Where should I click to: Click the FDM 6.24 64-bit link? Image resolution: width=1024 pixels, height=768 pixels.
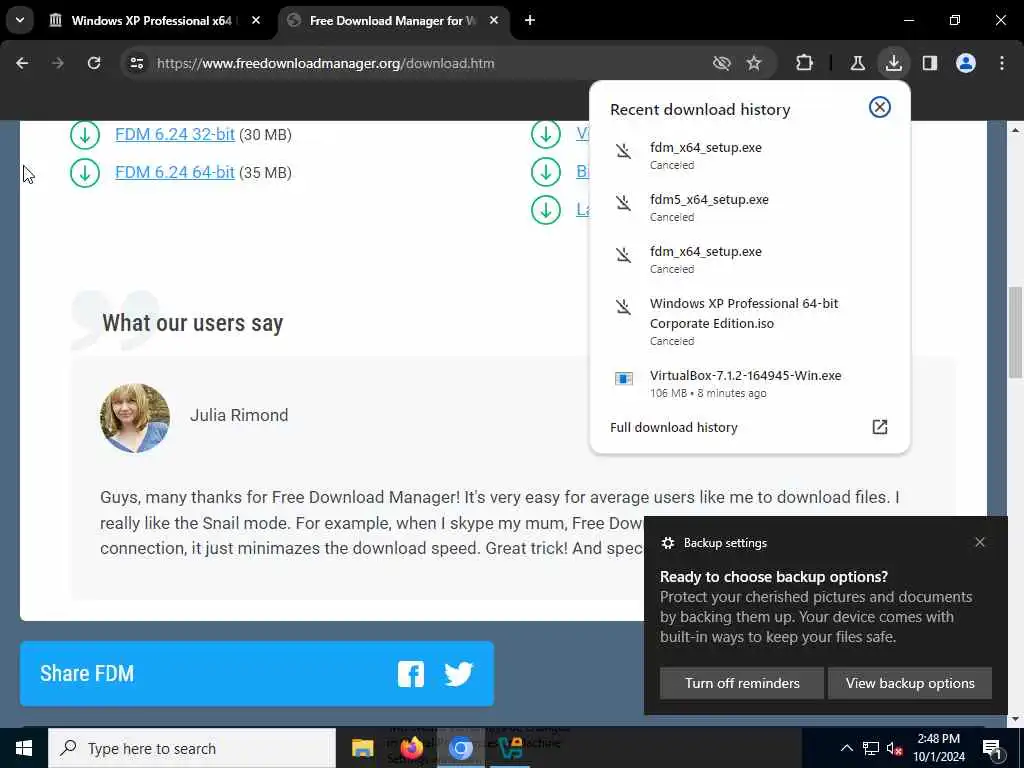coord(174,172)
